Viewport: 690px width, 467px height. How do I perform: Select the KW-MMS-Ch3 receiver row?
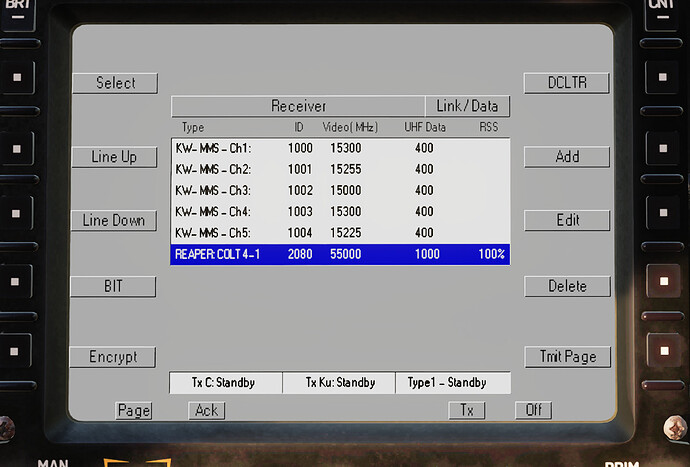point(340,190)
